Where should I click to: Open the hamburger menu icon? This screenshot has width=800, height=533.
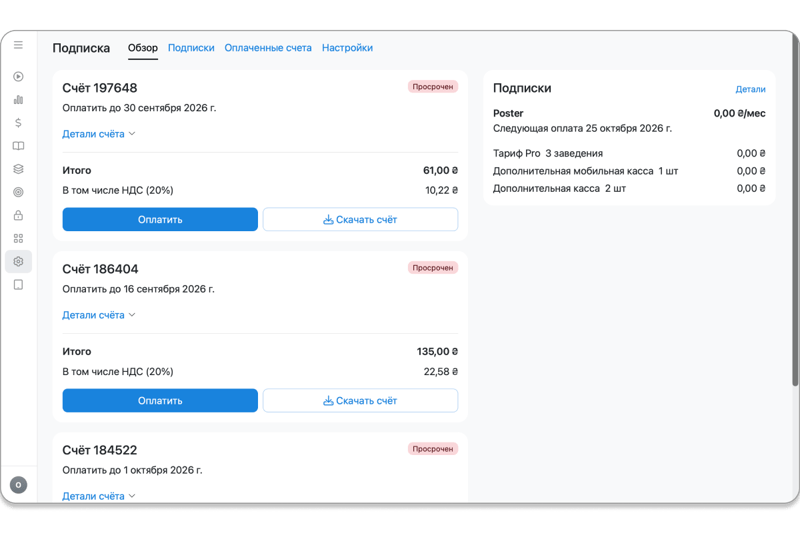coord(18,45)
